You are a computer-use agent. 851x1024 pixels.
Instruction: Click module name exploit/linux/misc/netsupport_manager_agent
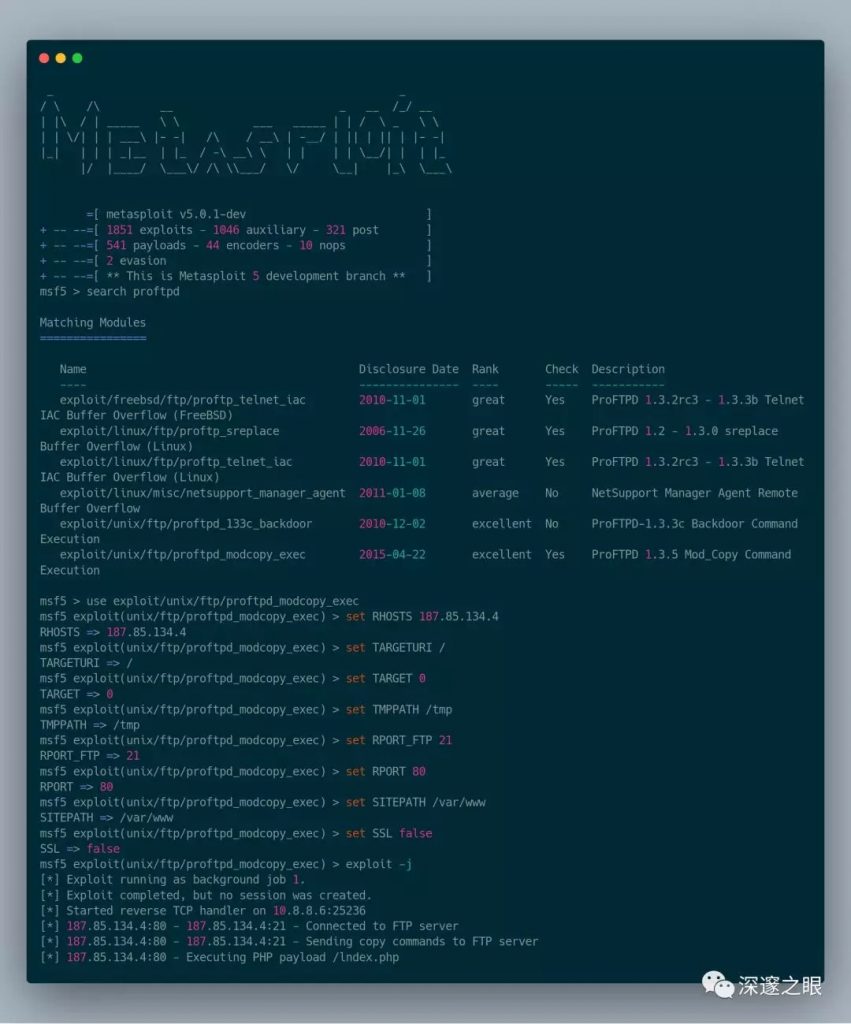coord(202,493)
